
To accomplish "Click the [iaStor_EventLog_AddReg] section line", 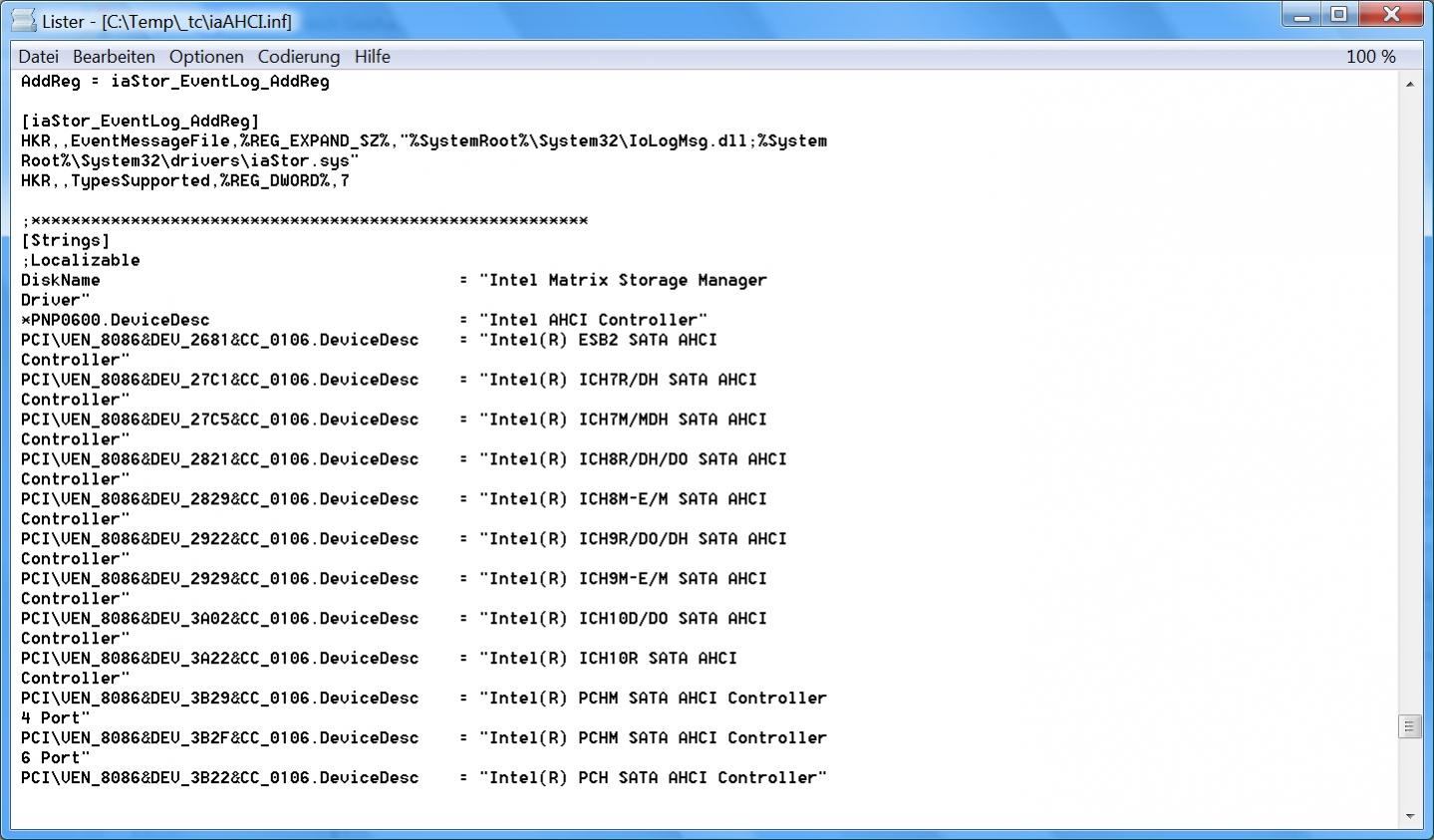I will [x=141, y=121].
